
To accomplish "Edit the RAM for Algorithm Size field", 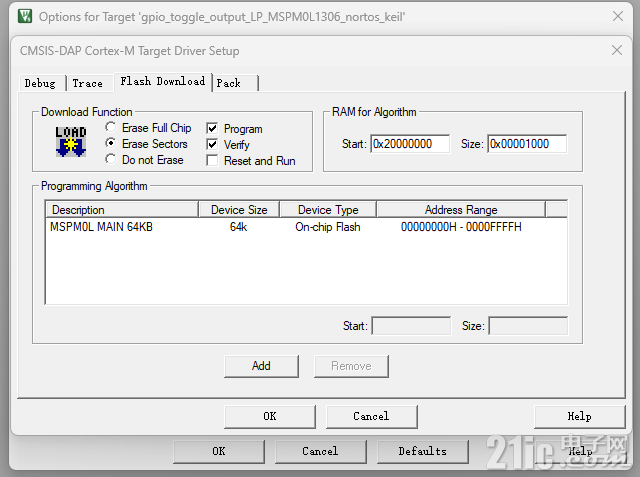I will pyautogui.click(x=527, y=144).
